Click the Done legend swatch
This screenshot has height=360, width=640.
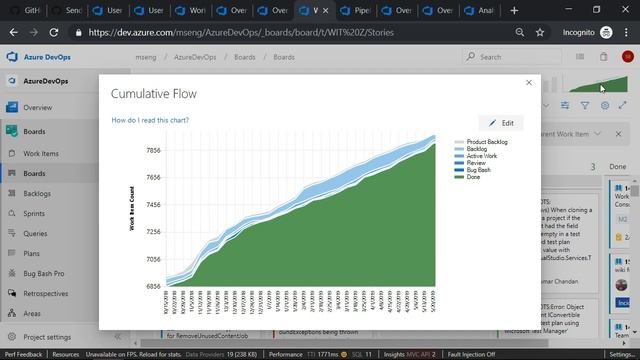click(459, 177)
